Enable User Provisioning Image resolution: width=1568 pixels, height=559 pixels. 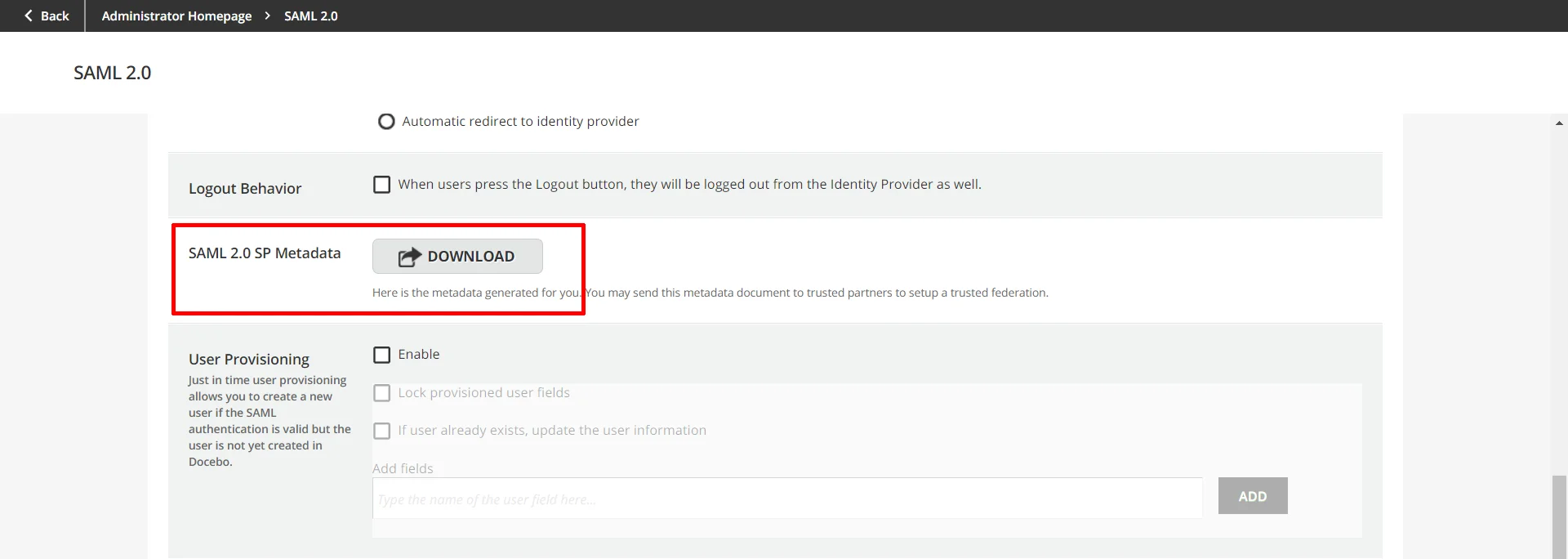[381, 354]
